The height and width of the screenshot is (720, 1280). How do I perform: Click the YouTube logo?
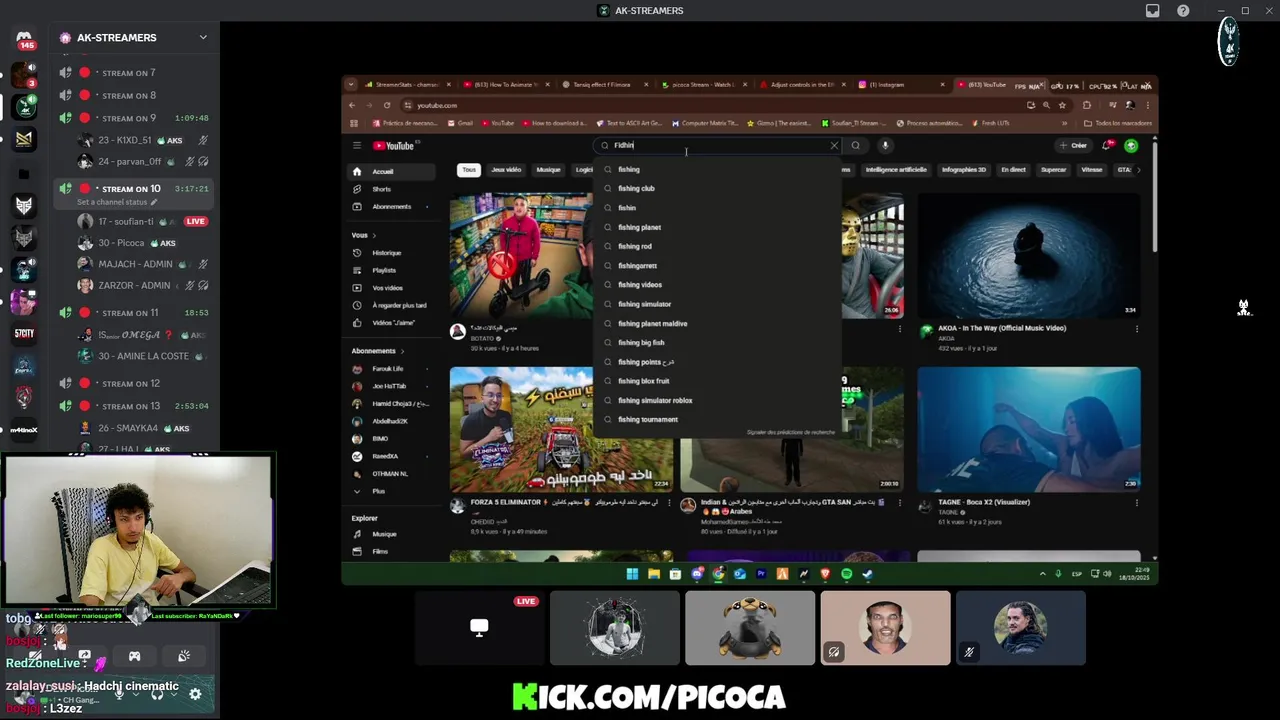pos(394,146)
